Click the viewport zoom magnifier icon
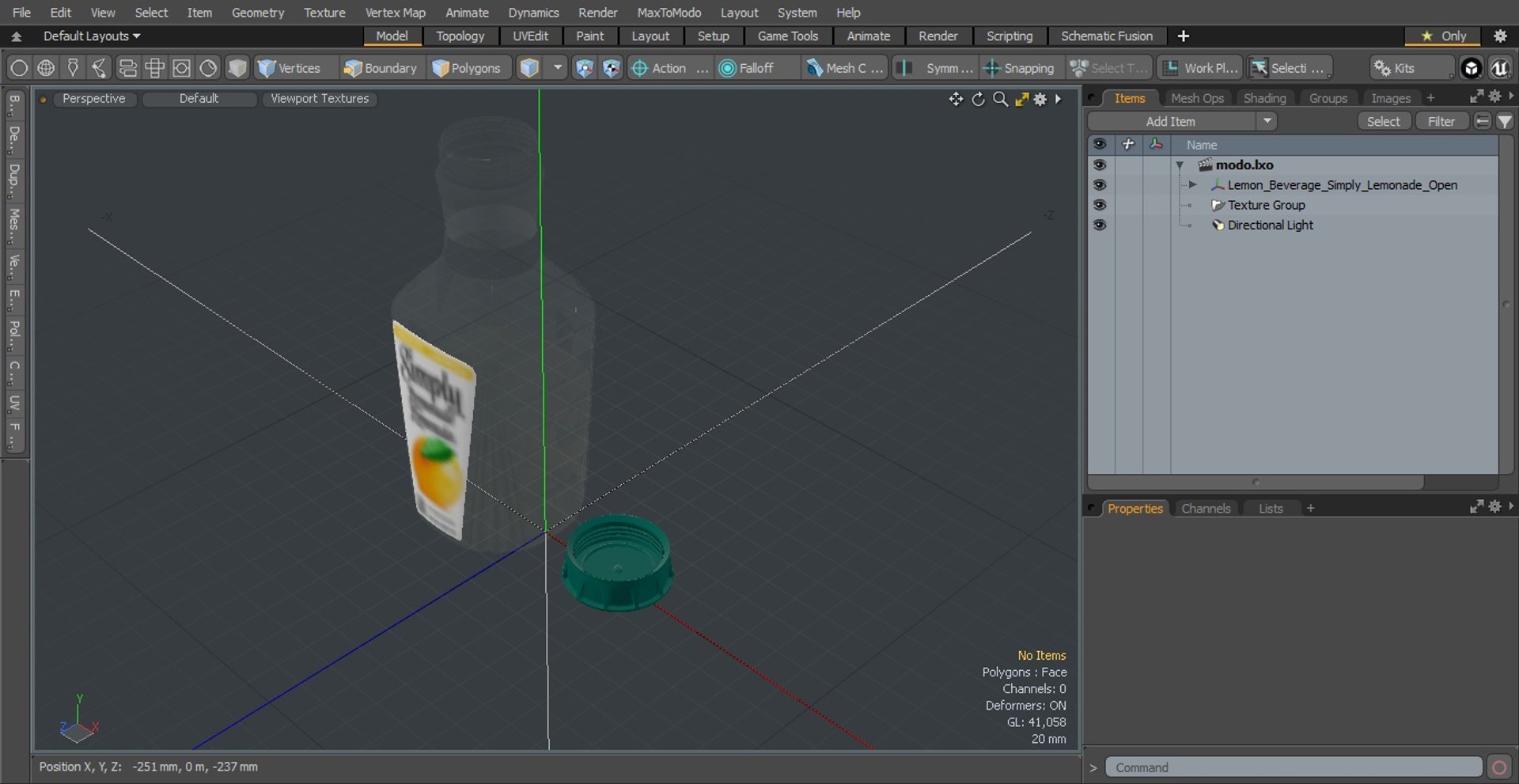The width and height of the screenshot is (1519, 784). tap(1000, 99)
